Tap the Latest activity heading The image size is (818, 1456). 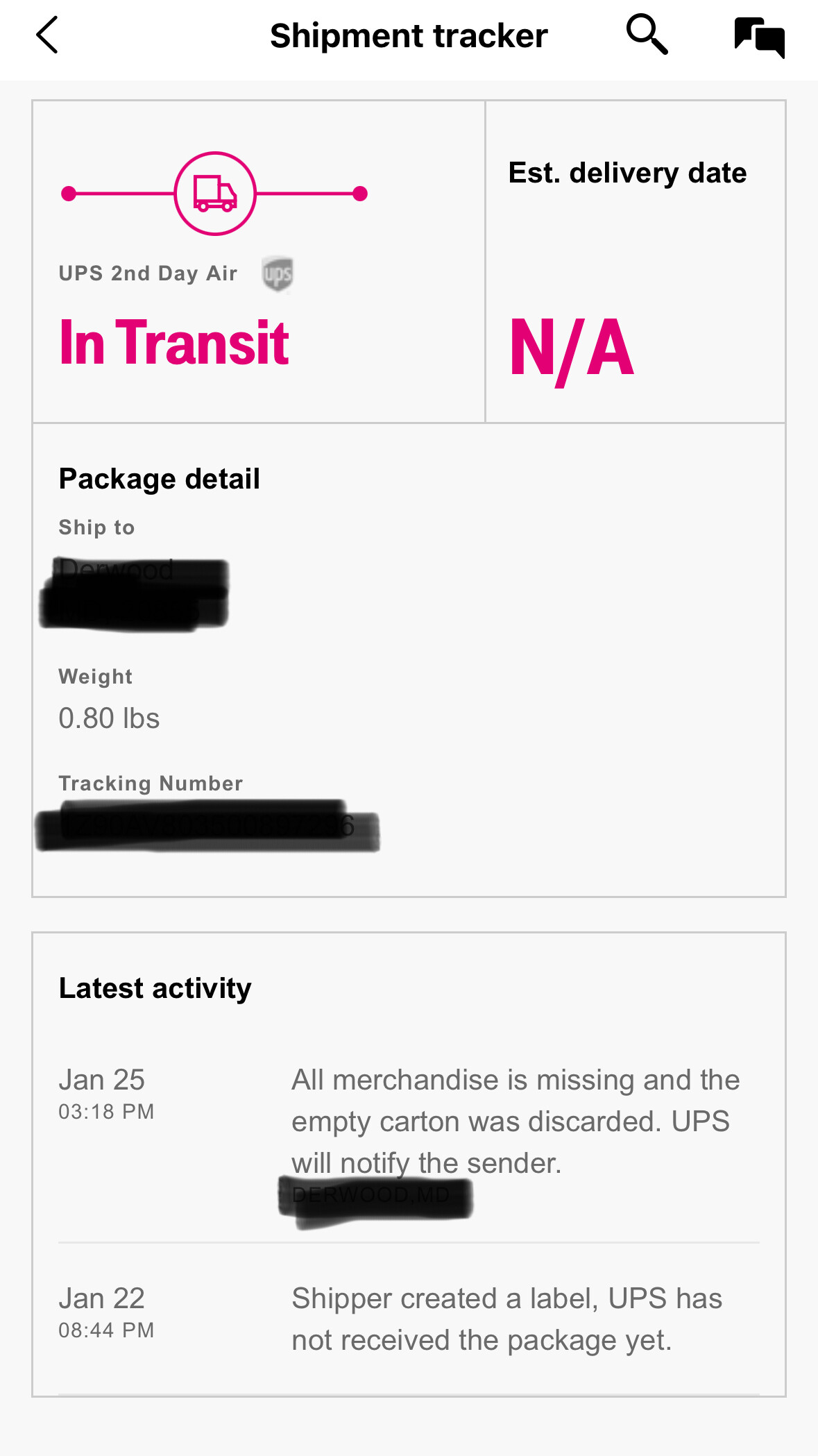[155, 988]
